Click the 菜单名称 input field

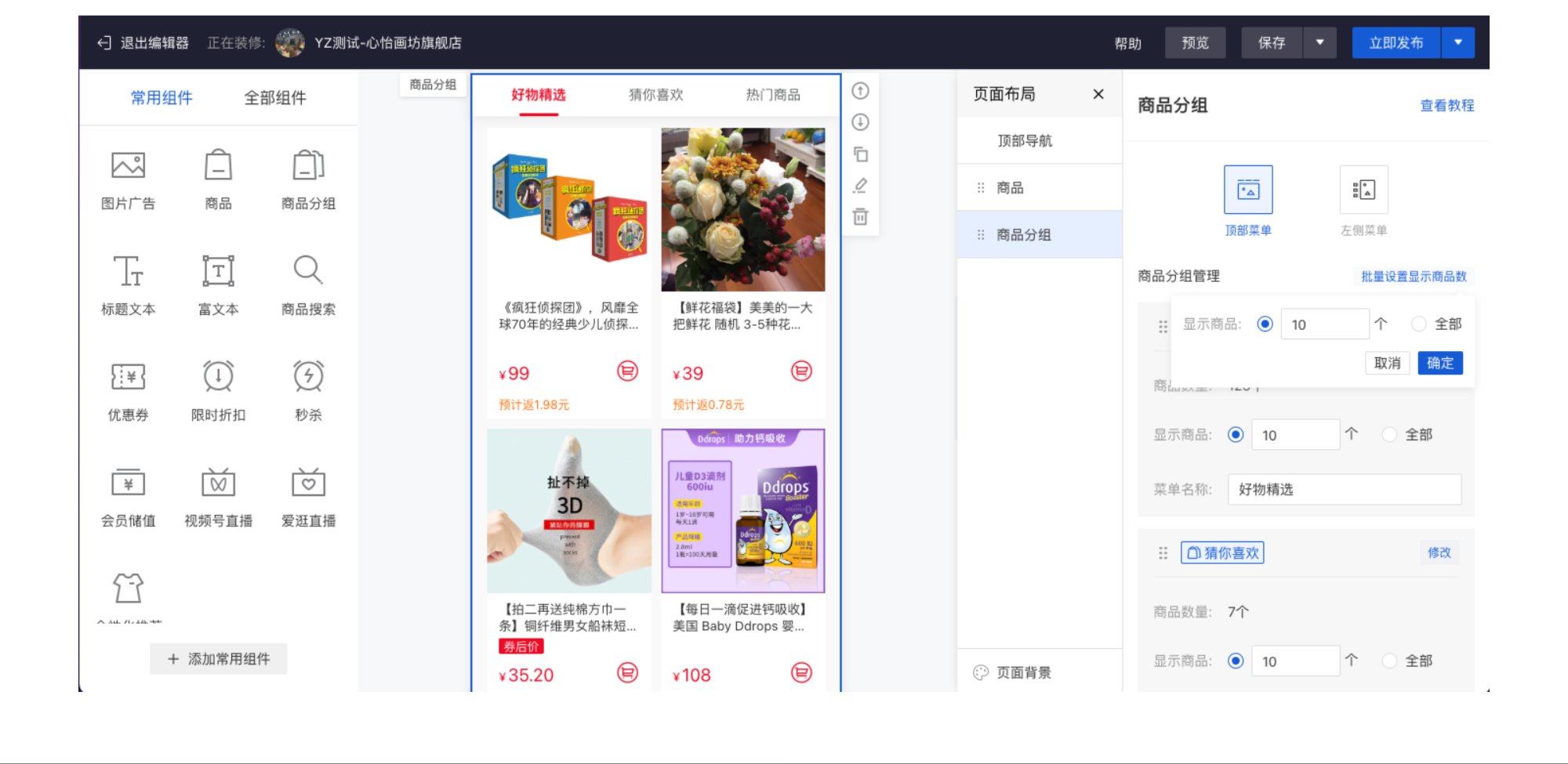1344,489
